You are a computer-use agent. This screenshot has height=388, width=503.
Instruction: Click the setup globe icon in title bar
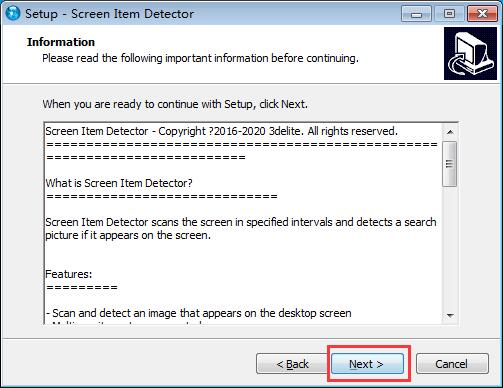13,13
